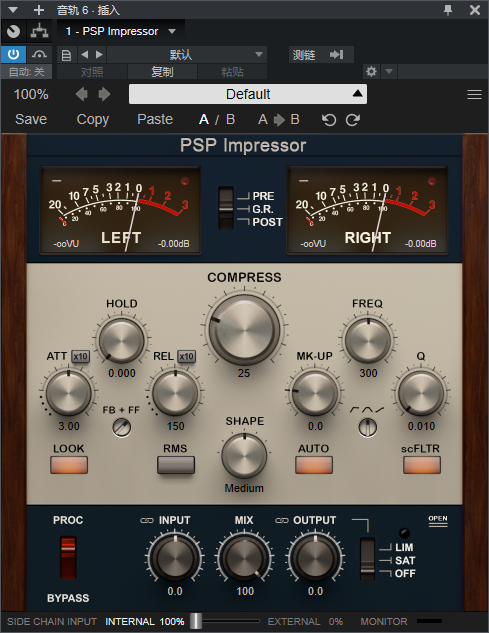The height and width of the screenshot is (633, 489).
Task: Flip the PROC/BYPASS switch
Action: pyautogui.click(x=68, y=557)
